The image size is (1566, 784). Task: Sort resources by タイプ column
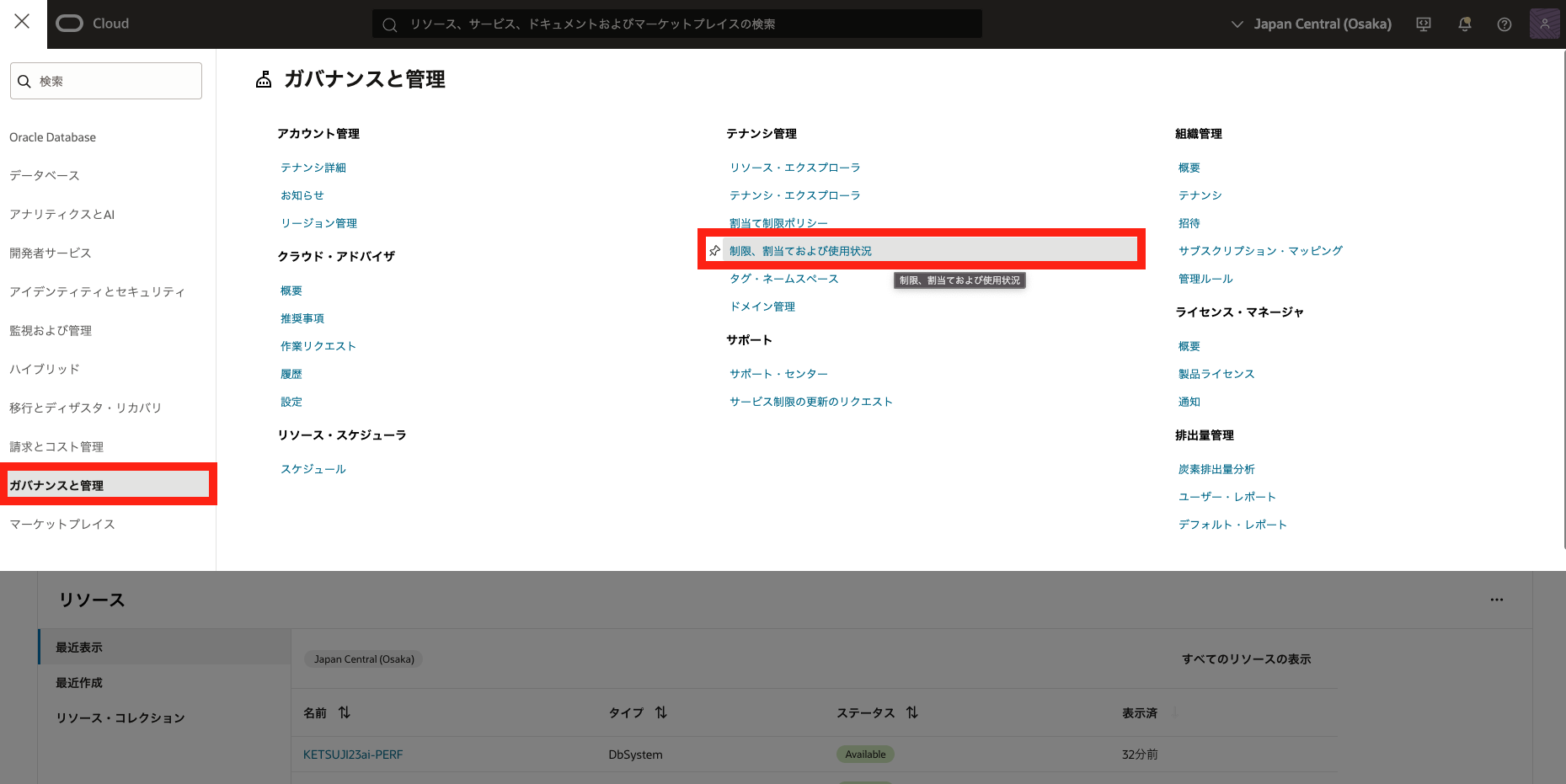click(x=660, y=712)
